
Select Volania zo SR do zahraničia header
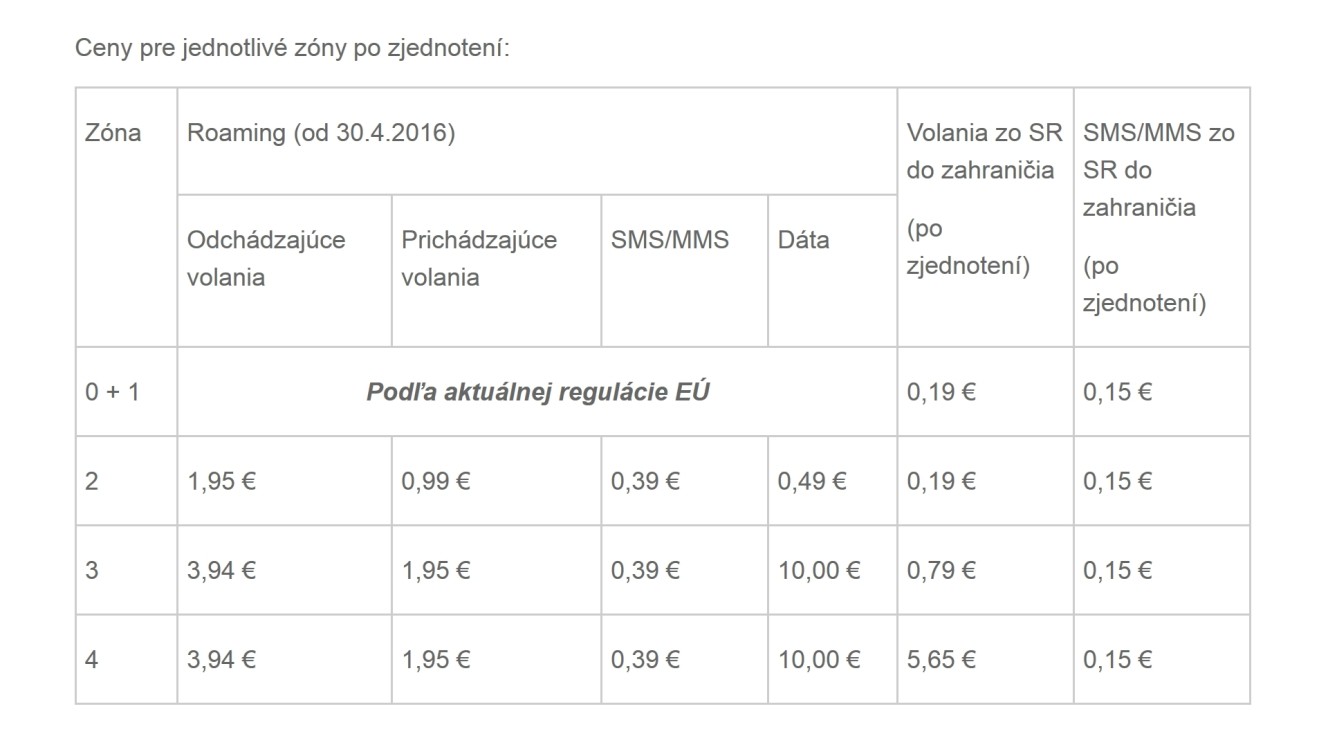point(985,217)
